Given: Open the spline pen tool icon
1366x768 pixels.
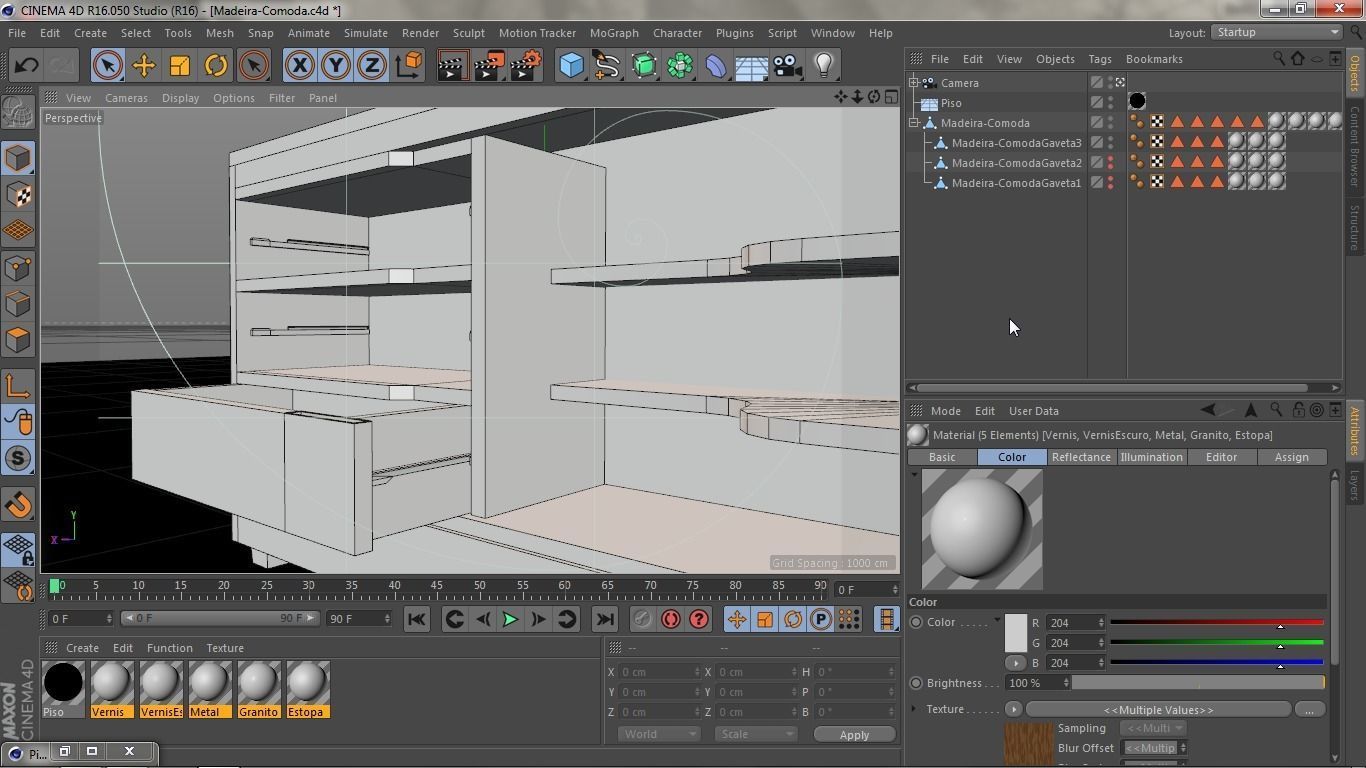Looking at the screenshot, I should (607, 66).
